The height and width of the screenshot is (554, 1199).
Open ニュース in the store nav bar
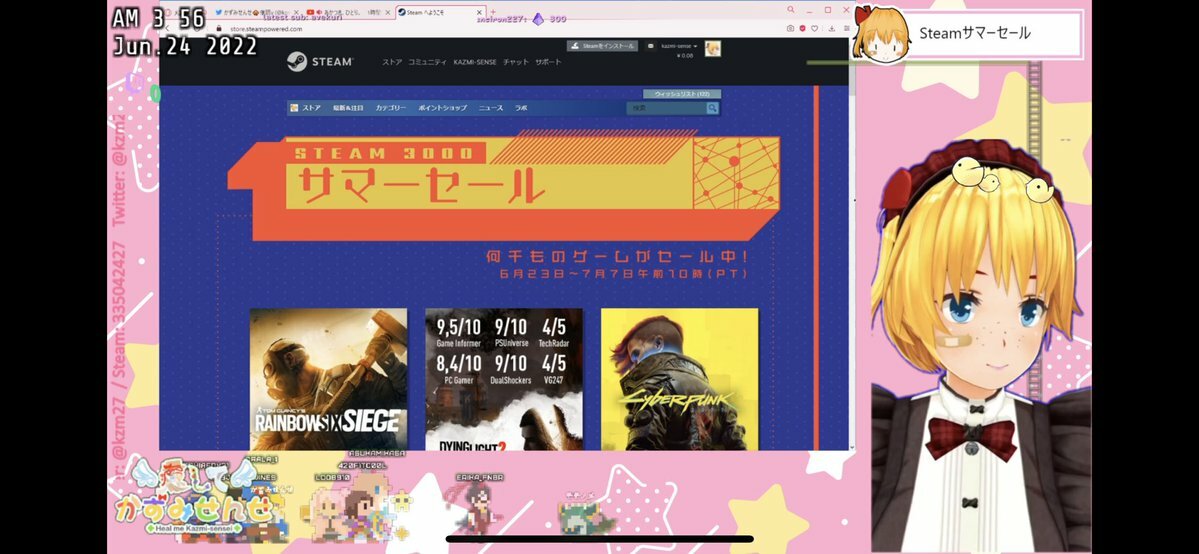491,108
